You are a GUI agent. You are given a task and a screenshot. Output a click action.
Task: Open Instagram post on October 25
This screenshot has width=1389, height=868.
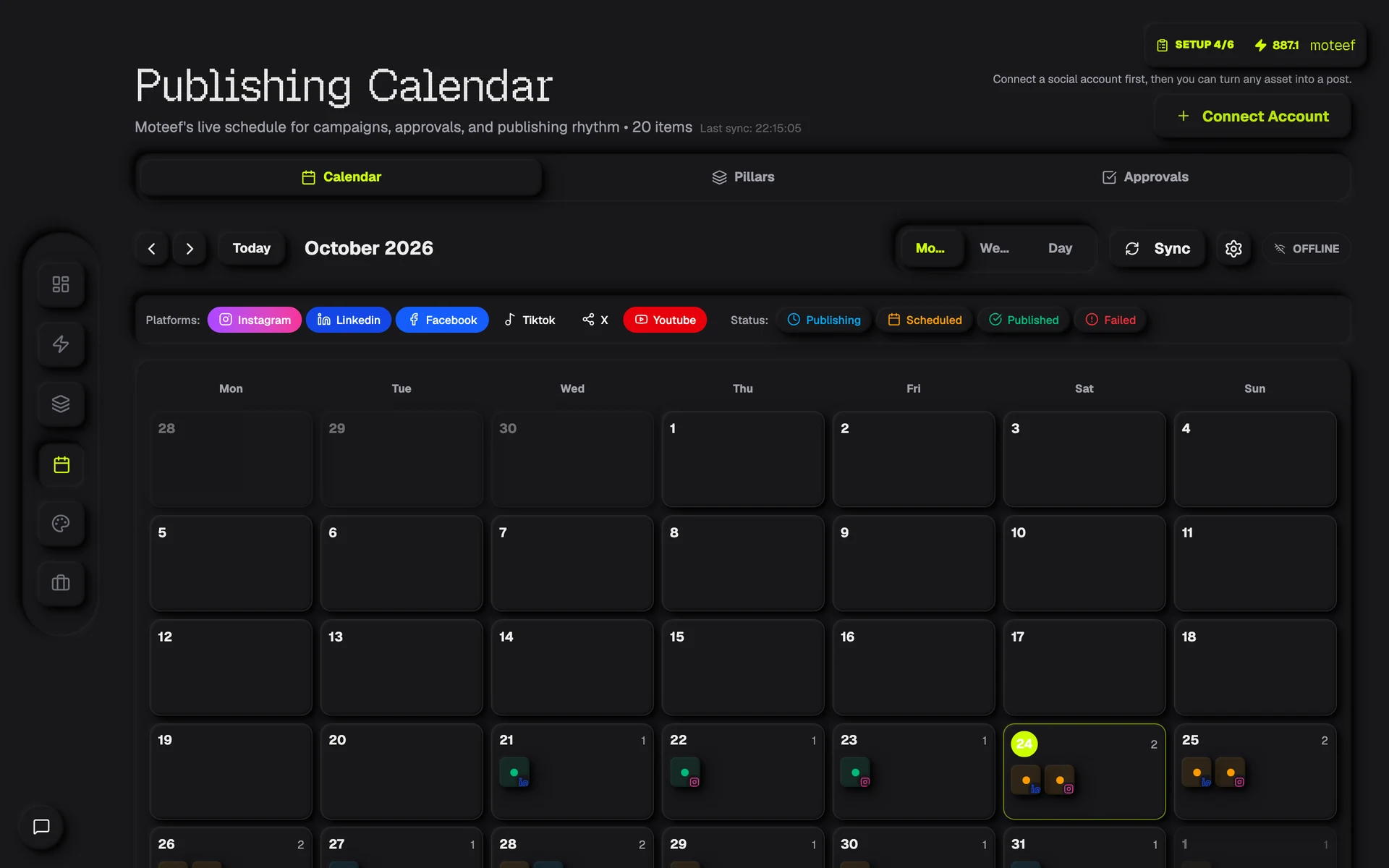[x=1231, y=773]
